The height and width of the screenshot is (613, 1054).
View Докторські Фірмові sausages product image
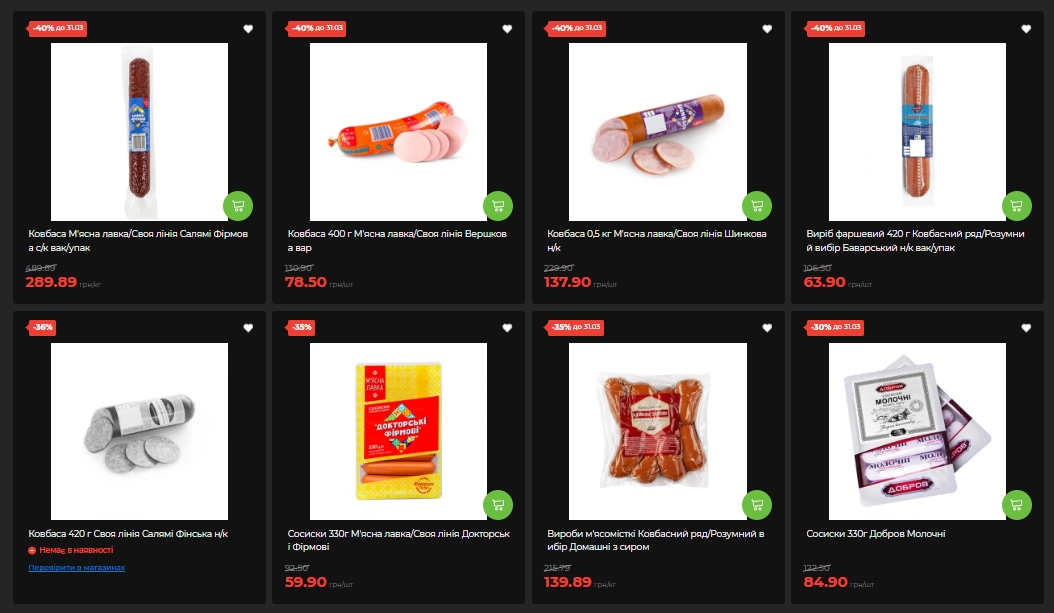[398, 432]
